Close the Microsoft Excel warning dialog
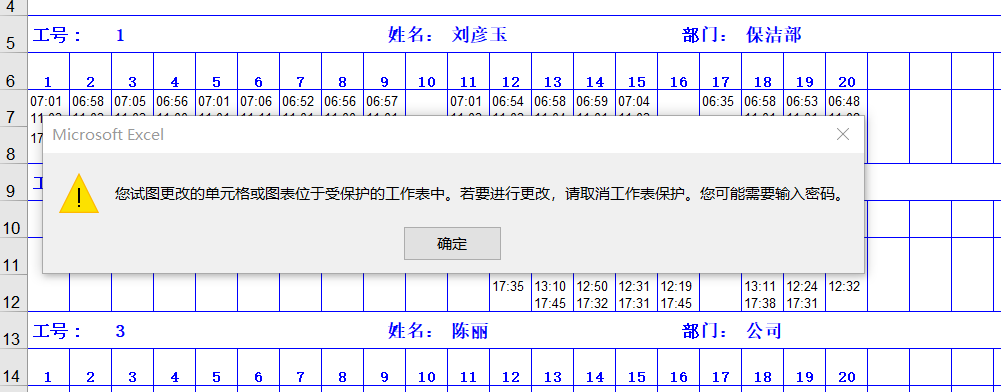 pos(843,134)
